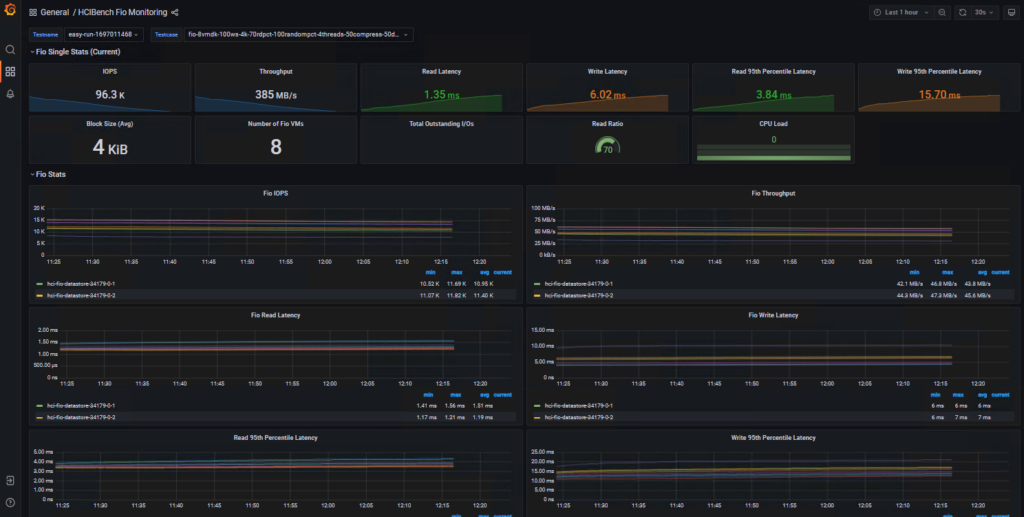Click the General folder breadcrumb link

point(55,13)
